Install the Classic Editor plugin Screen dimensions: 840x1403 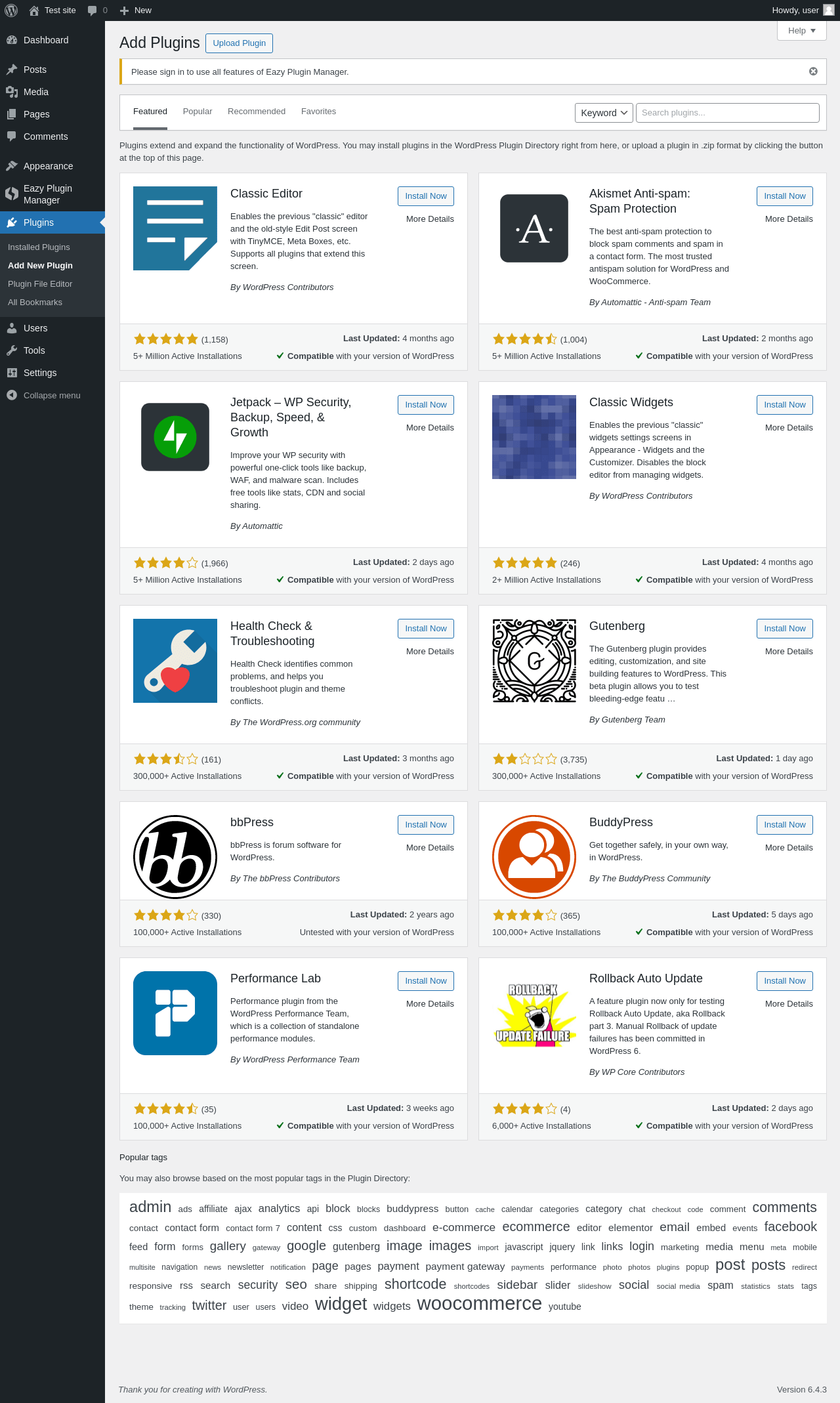426,196
